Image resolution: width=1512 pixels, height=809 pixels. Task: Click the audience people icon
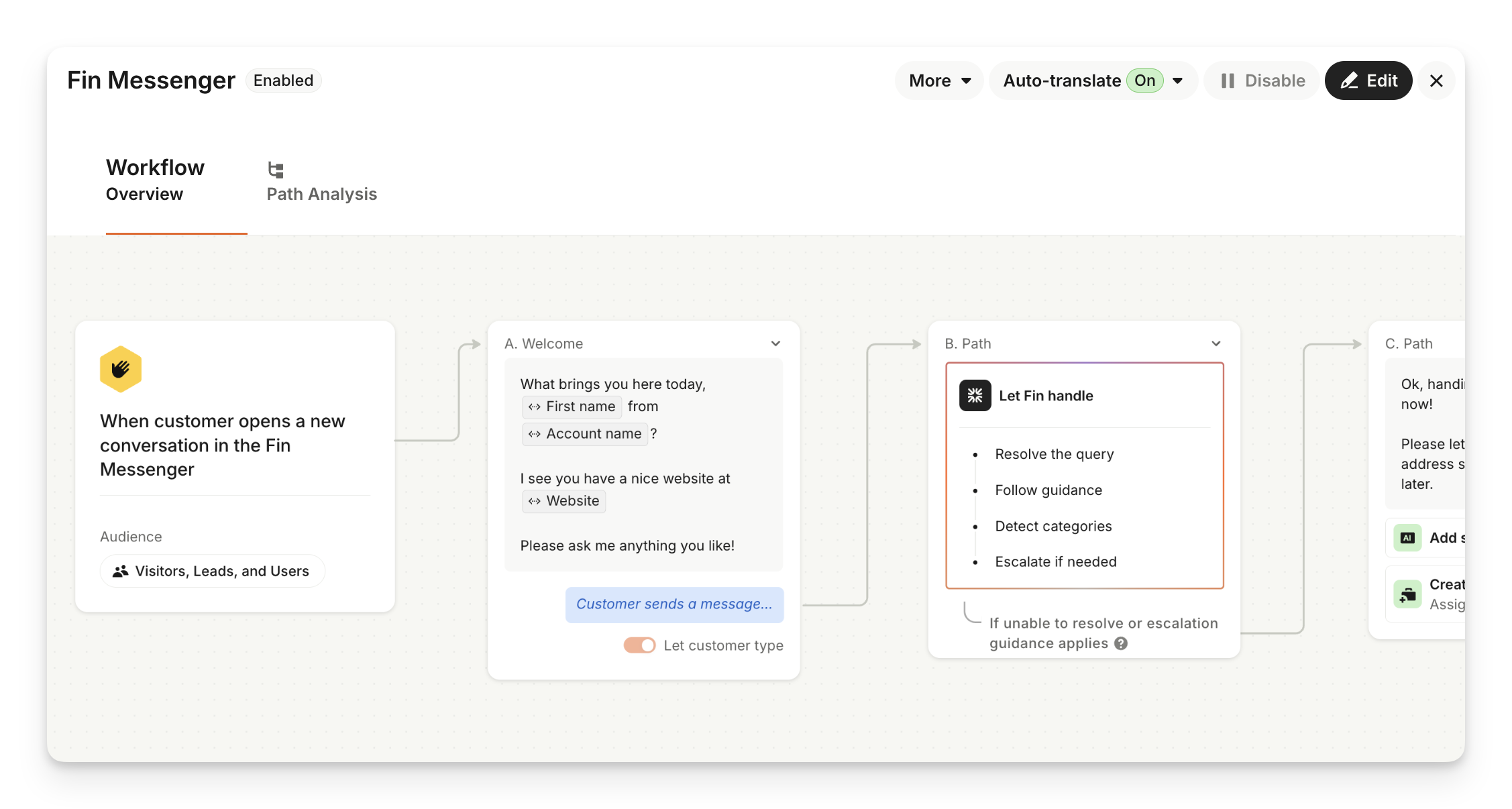click(x=121, y=571)
